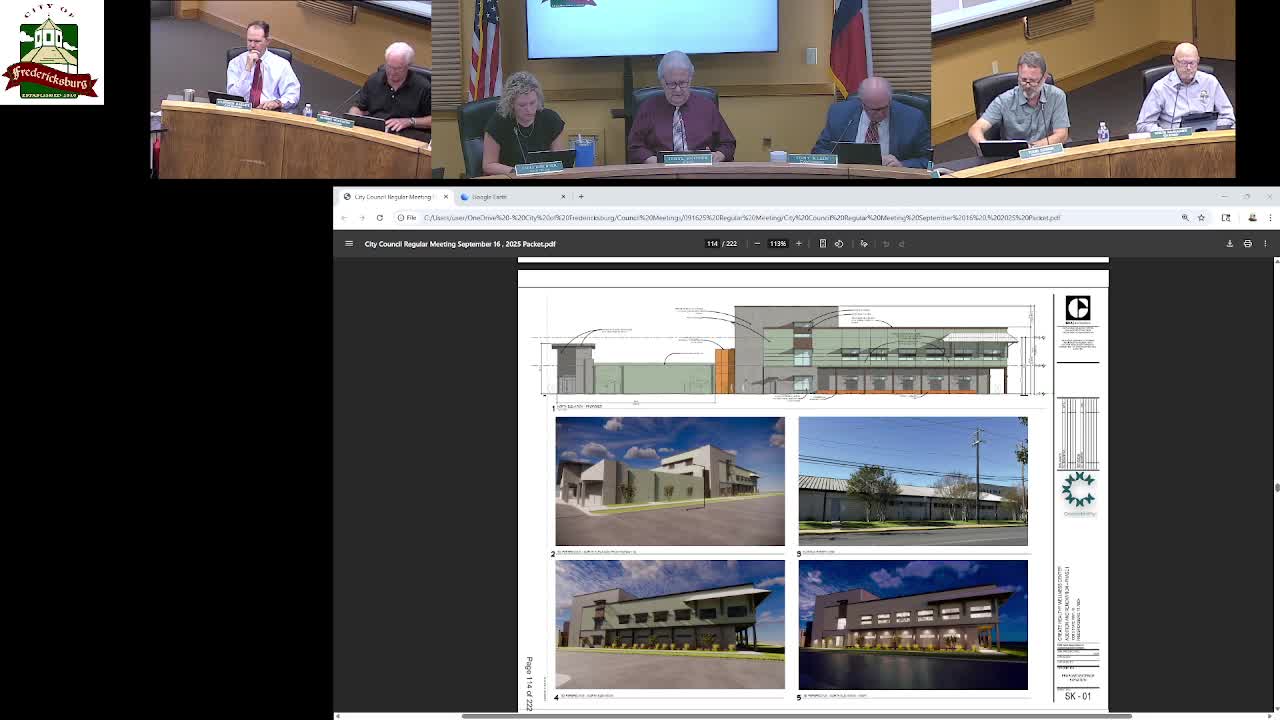Open the PDF annotation tool
The height and width of the screenshot is (720, 1280).
click(864, 243)
